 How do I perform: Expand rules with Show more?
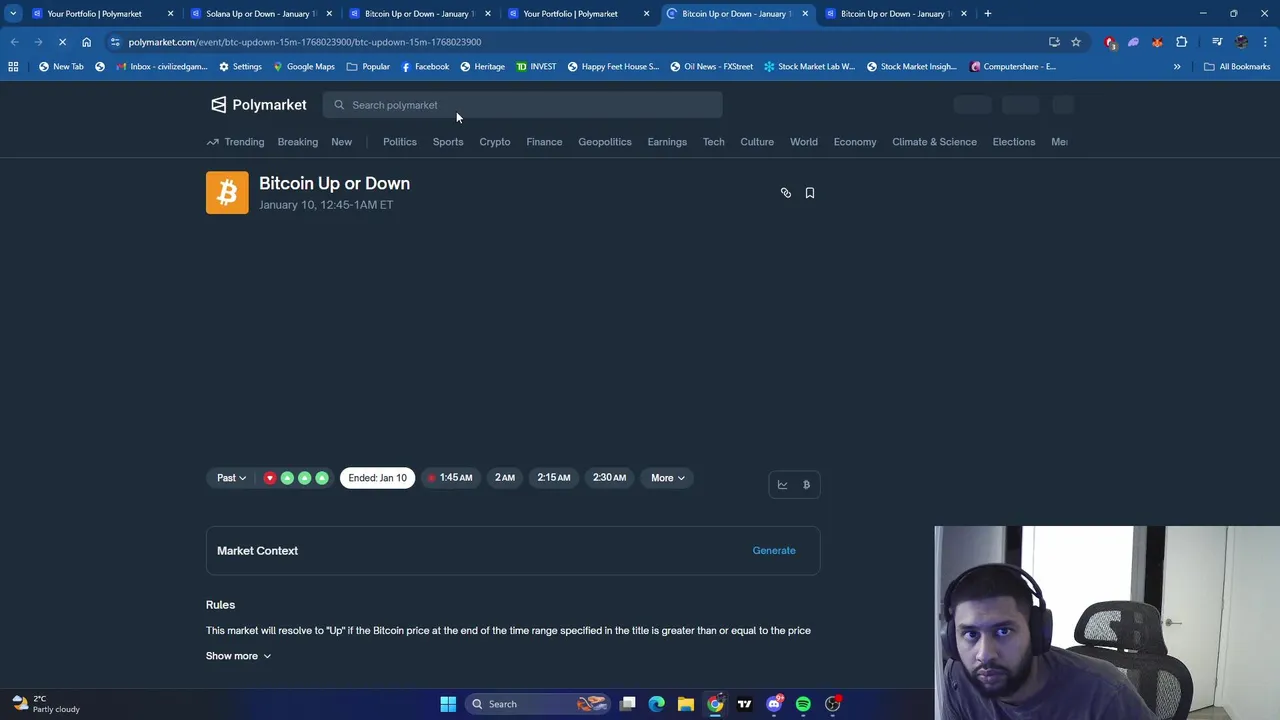(238, 656)
